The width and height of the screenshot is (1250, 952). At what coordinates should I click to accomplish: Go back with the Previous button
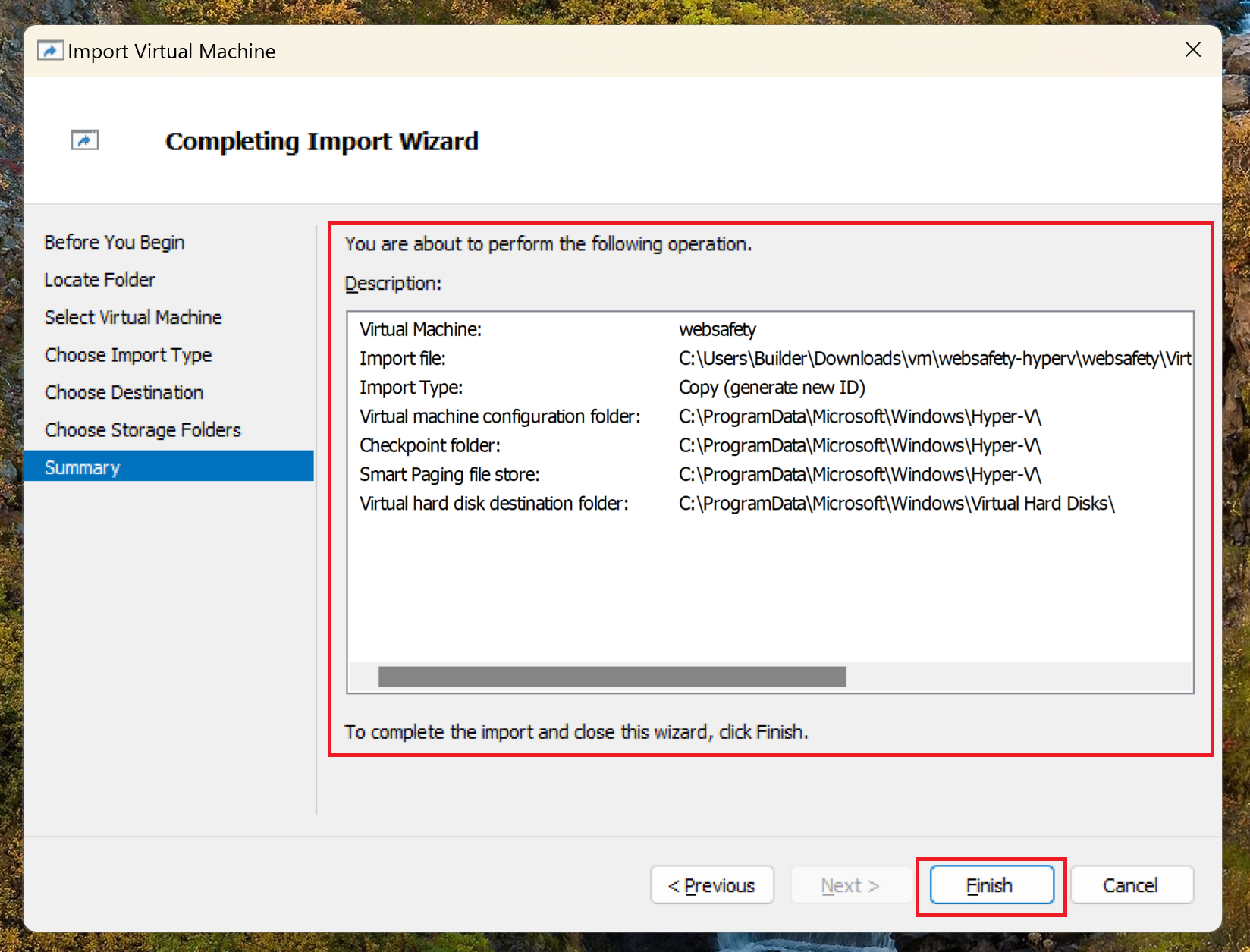[712, 885]
